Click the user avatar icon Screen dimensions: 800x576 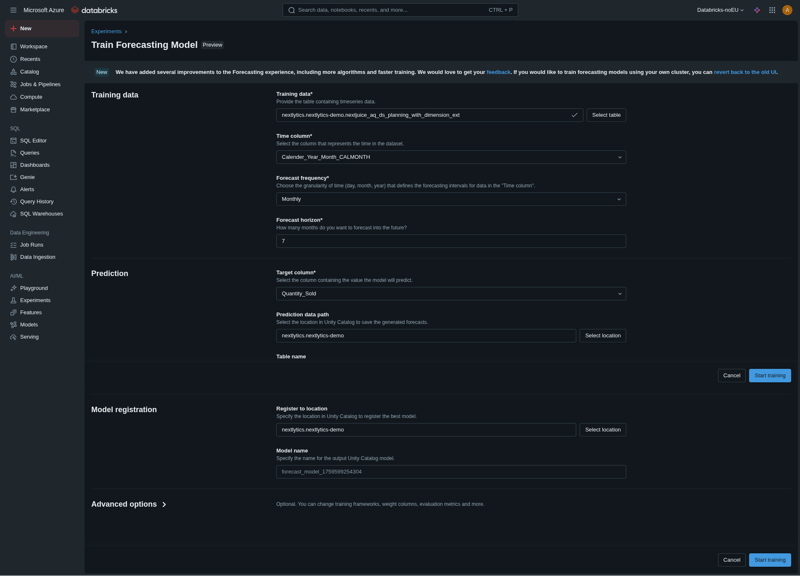click(787, 10)
